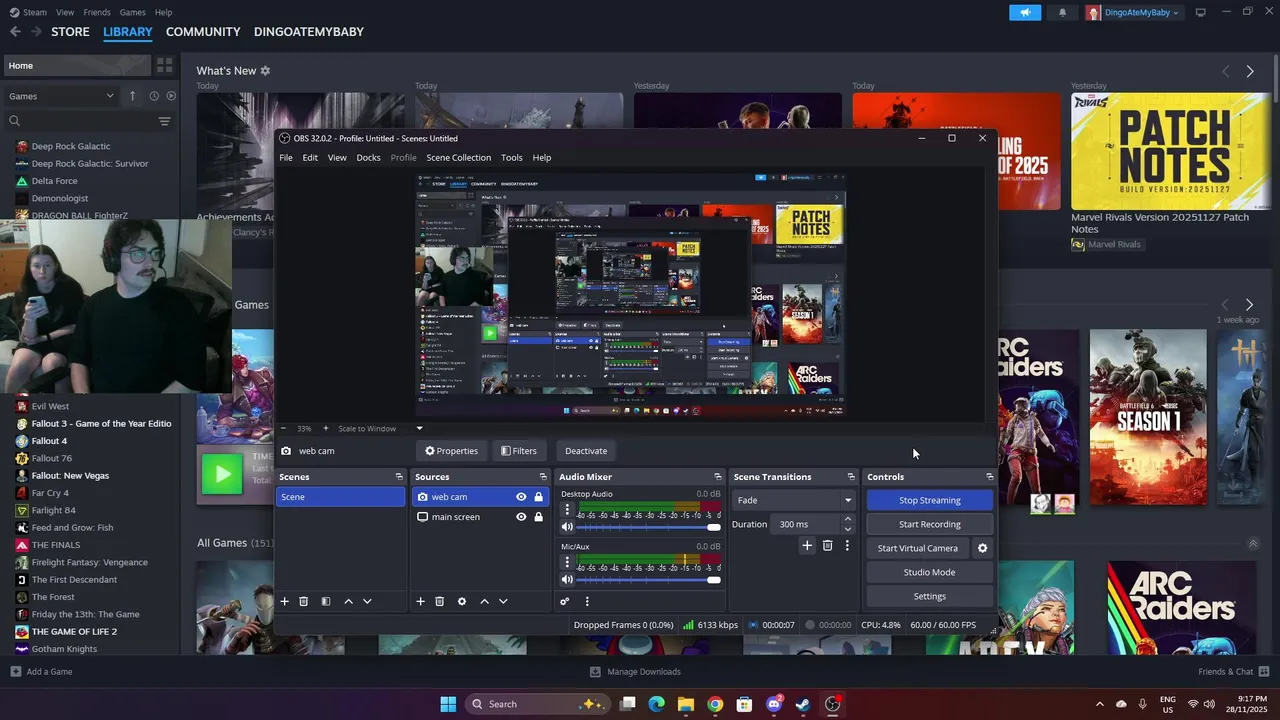Move scene down in Scenes dock
Screen dimensions: 1280x720
(x=367, y=601)
